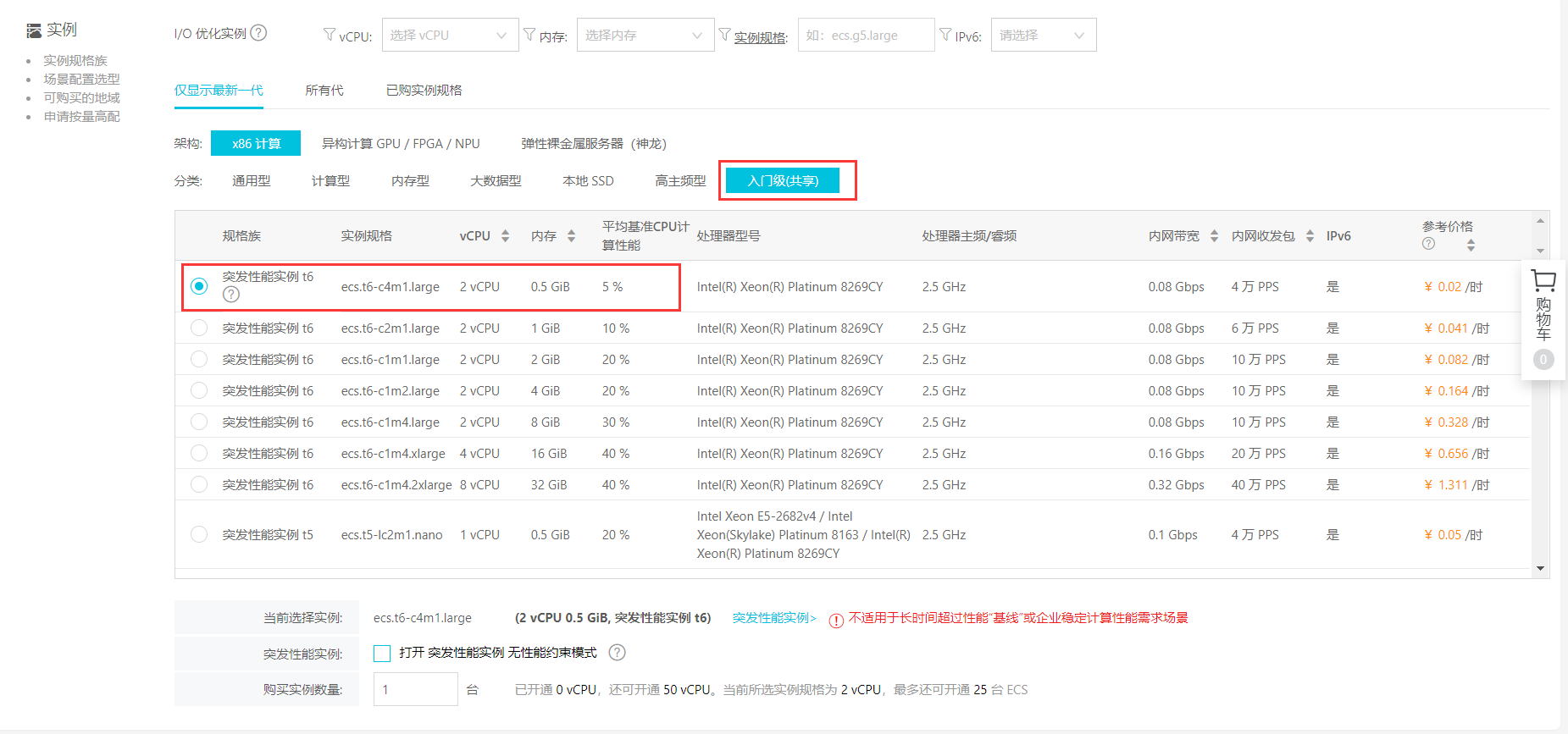
Task: Select radio for ecs.t6-c1m4.2xlarge
Action: click(199, 484)
